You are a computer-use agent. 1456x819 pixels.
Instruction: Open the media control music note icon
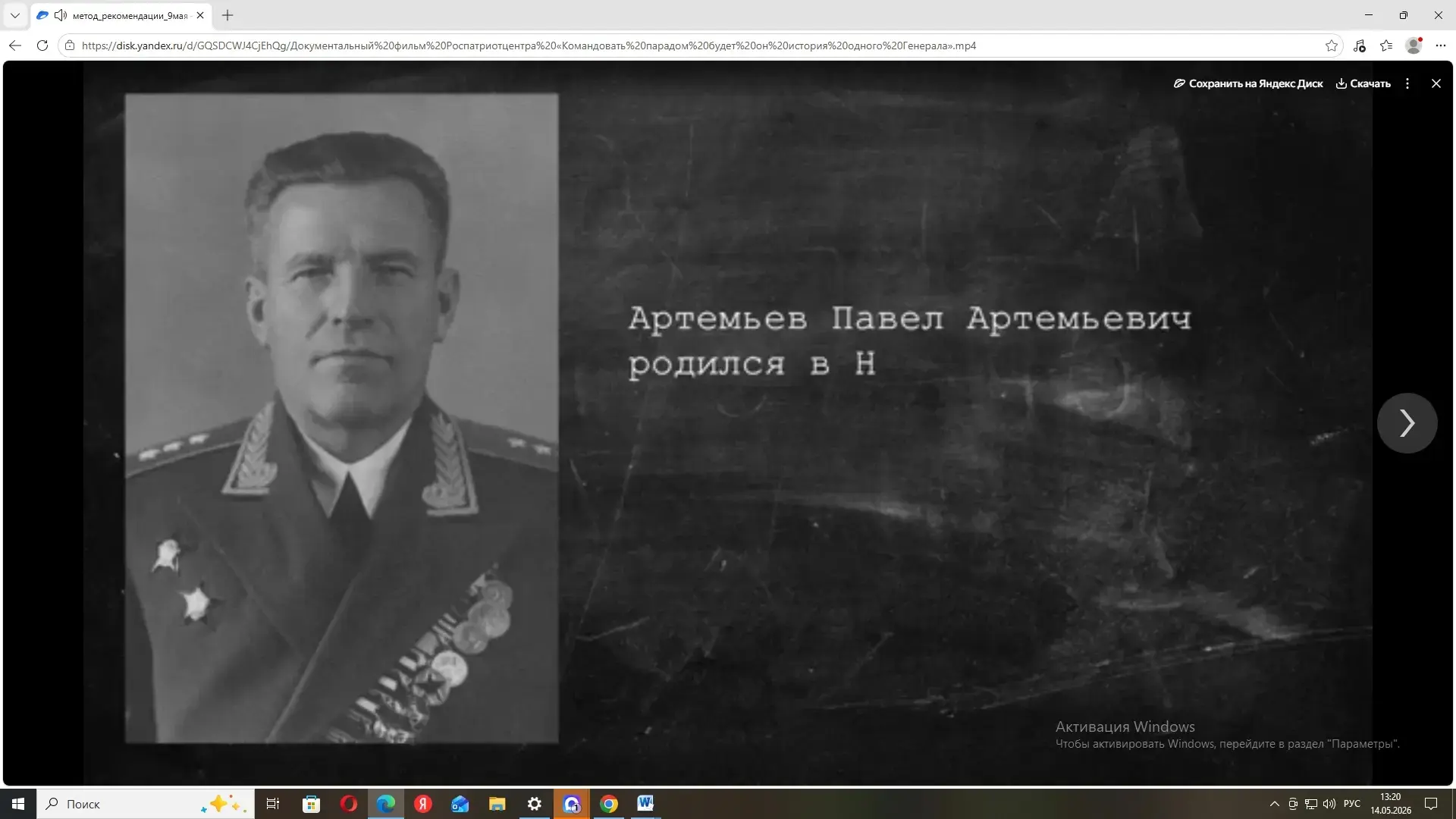pos(1359,45)
